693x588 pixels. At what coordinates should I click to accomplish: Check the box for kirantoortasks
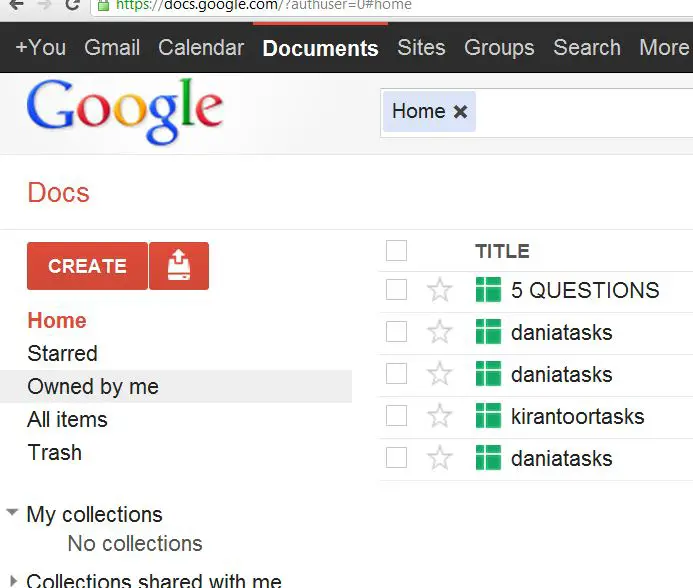pyautogui.click(x=396, y=416)
